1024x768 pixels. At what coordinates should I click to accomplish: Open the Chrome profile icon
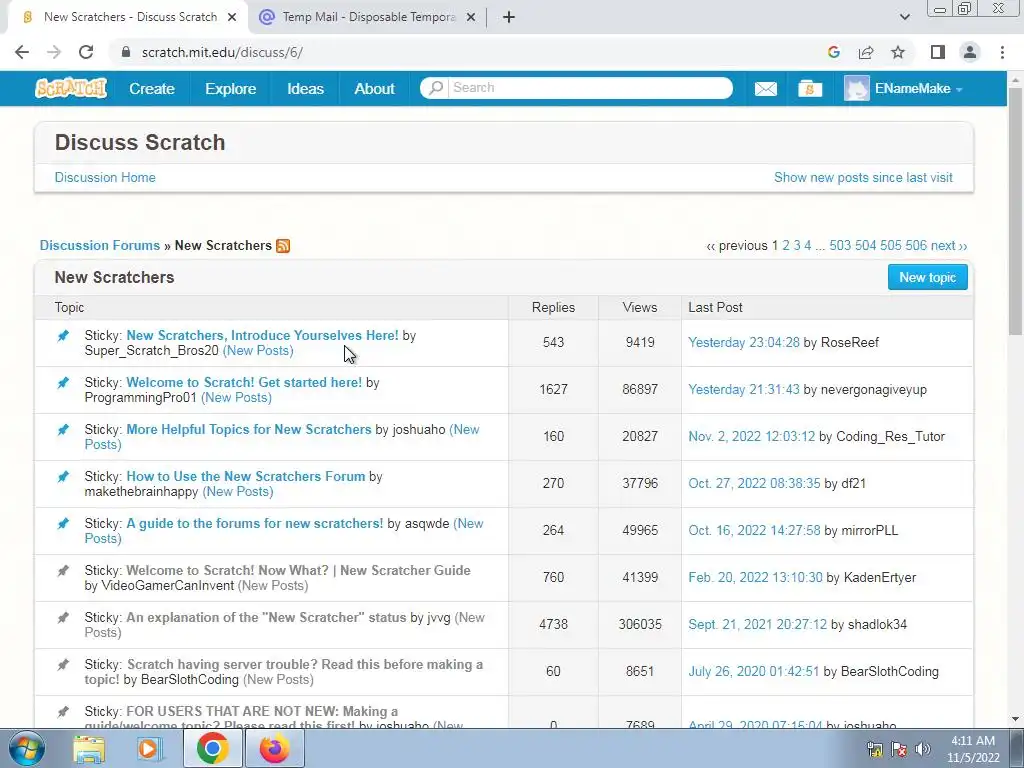point(970,52)
